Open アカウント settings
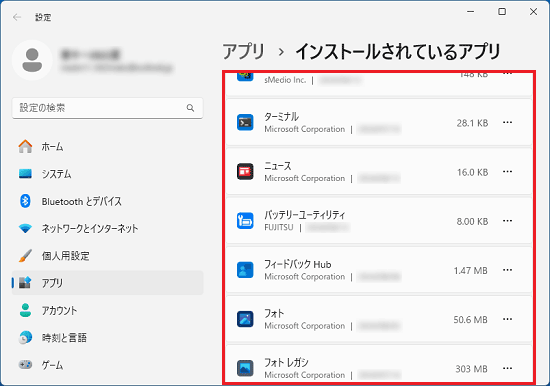 pos(107,310)
